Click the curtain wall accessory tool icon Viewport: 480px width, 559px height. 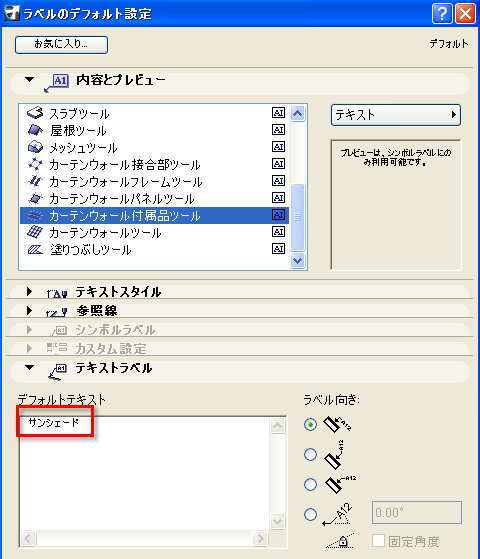pos(35,215)
